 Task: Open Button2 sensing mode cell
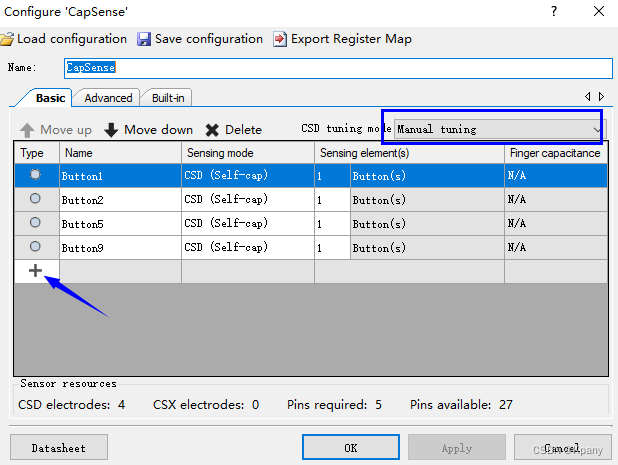[x=248, y=199]
